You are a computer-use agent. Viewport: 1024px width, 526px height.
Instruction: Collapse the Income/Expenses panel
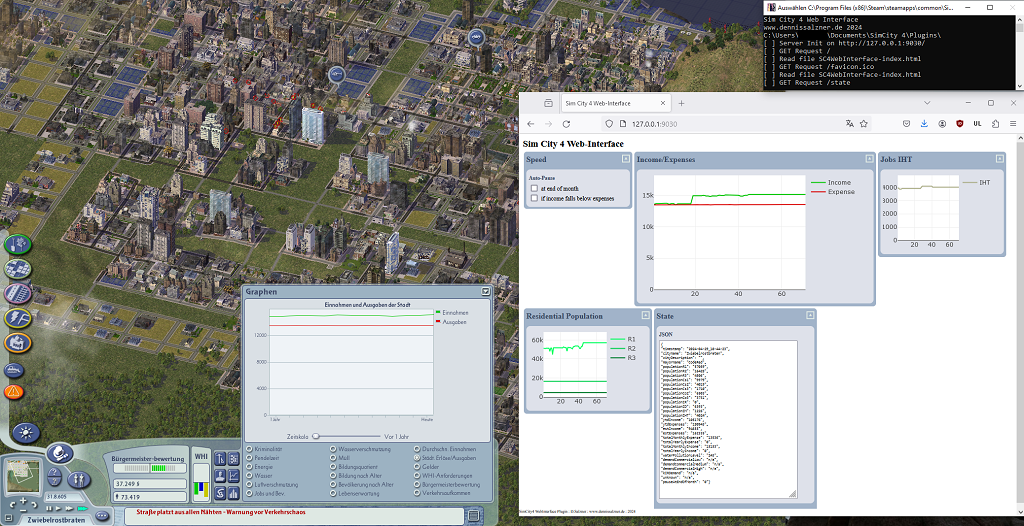(x=869, y=159)
